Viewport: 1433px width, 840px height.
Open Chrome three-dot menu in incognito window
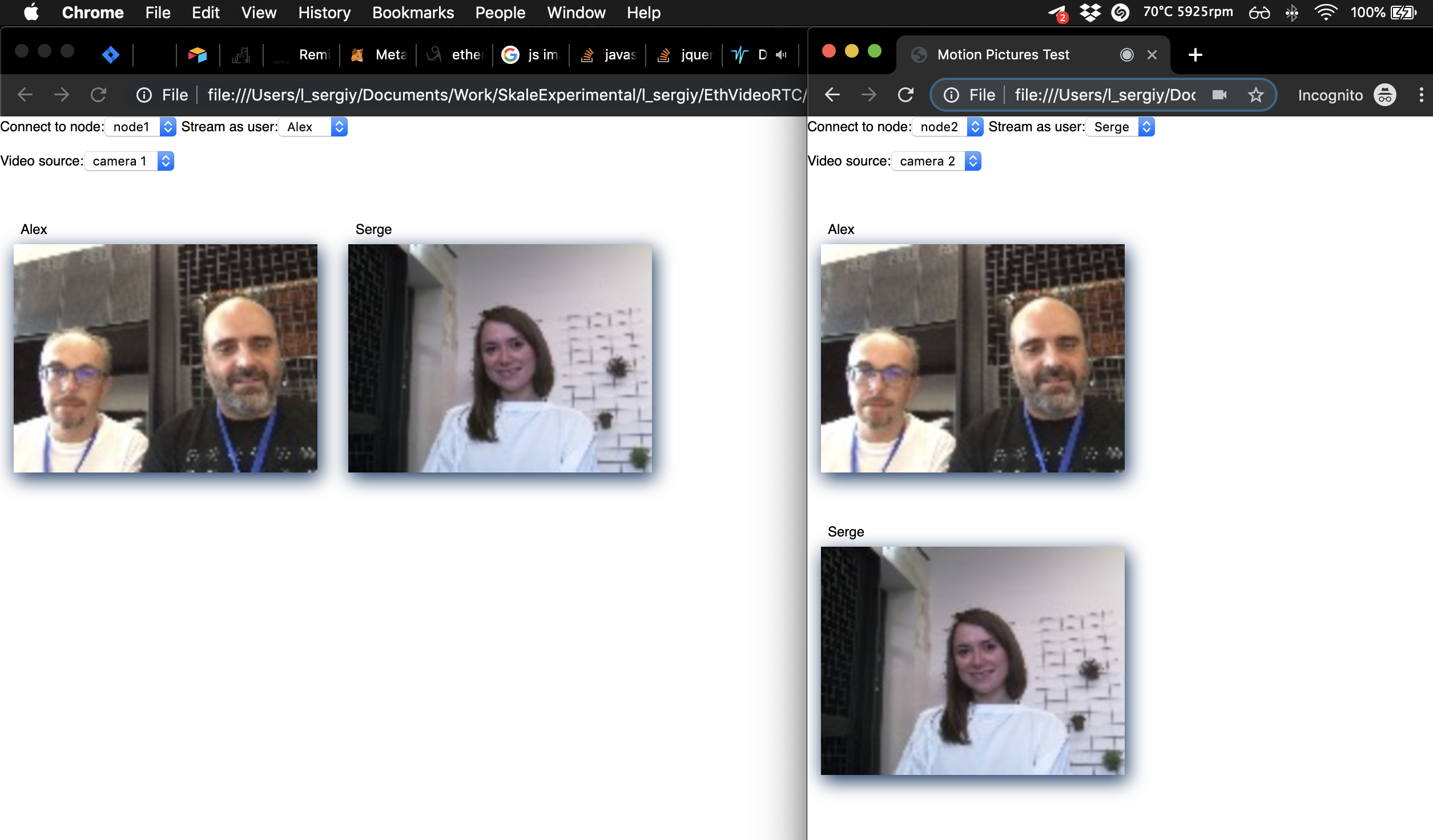1421,95
